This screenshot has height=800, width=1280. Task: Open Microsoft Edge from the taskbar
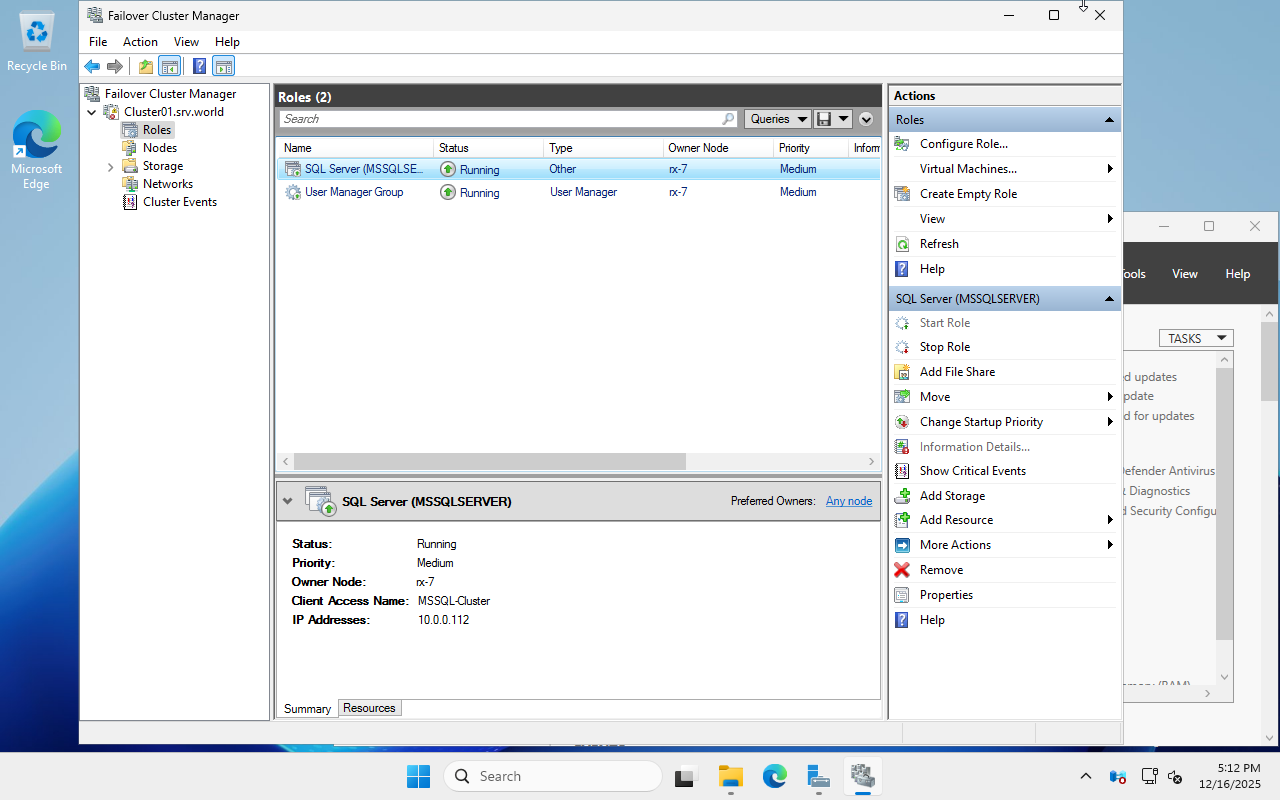[x=775, y=776]
